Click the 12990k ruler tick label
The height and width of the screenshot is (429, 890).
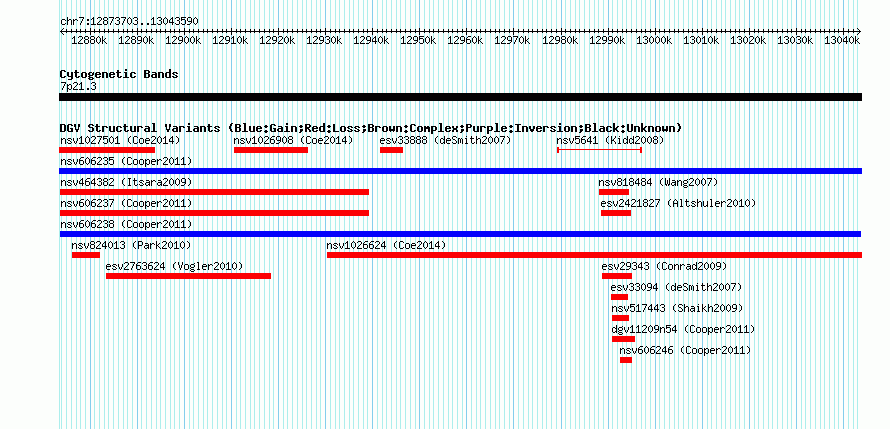coord(607,41)
